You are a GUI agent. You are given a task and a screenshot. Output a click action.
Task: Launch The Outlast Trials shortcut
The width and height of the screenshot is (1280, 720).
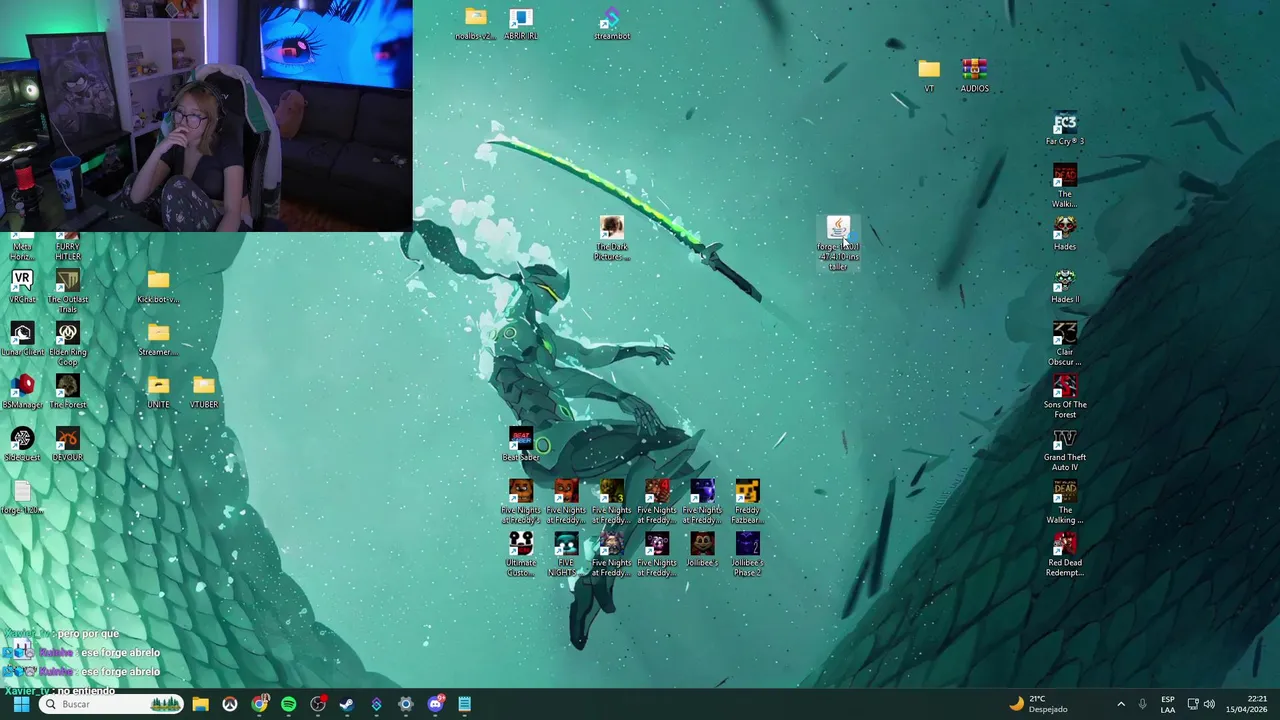click(x=67, y=290)
